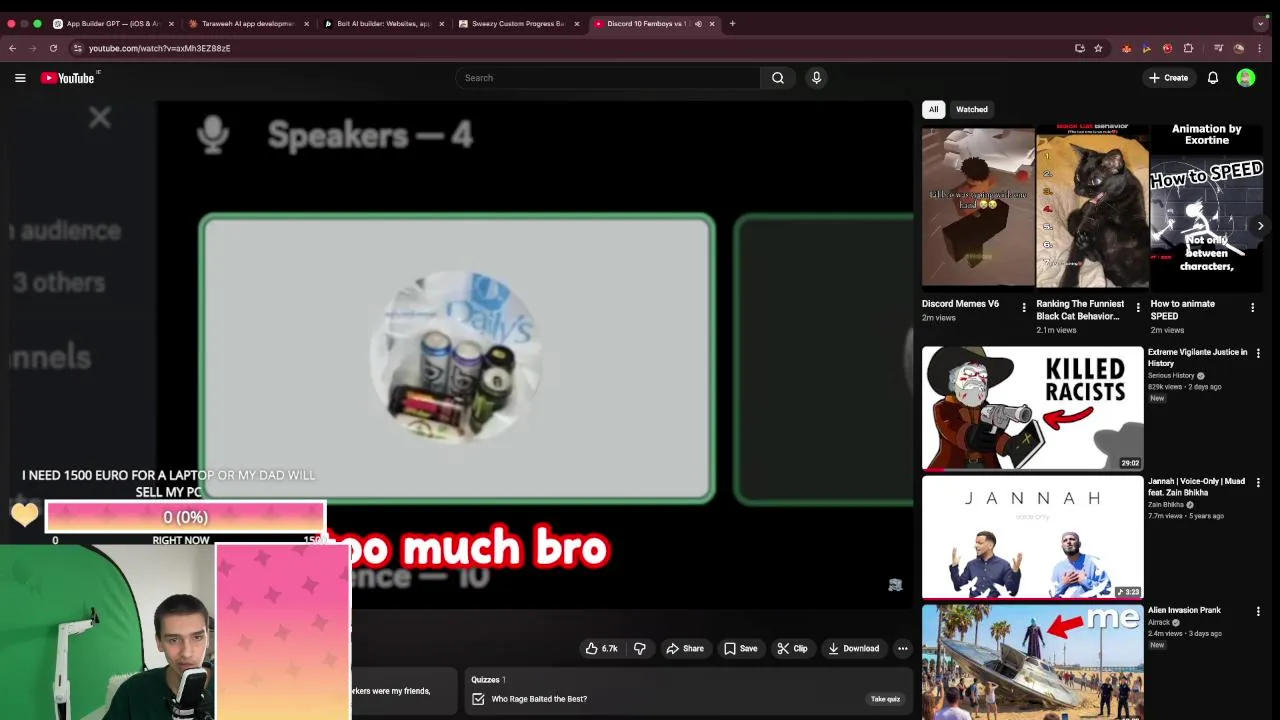This screenshot has height=720, width=1280.
Task: Click install app icon in address bar
Action: tap(1079, 48)
